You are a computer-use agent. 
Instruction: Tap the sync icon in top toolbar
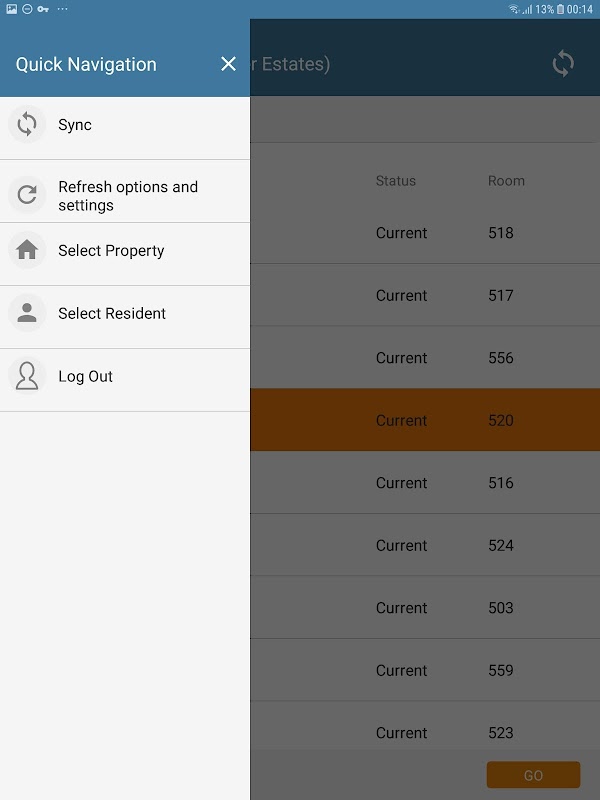tap(563, 64)
